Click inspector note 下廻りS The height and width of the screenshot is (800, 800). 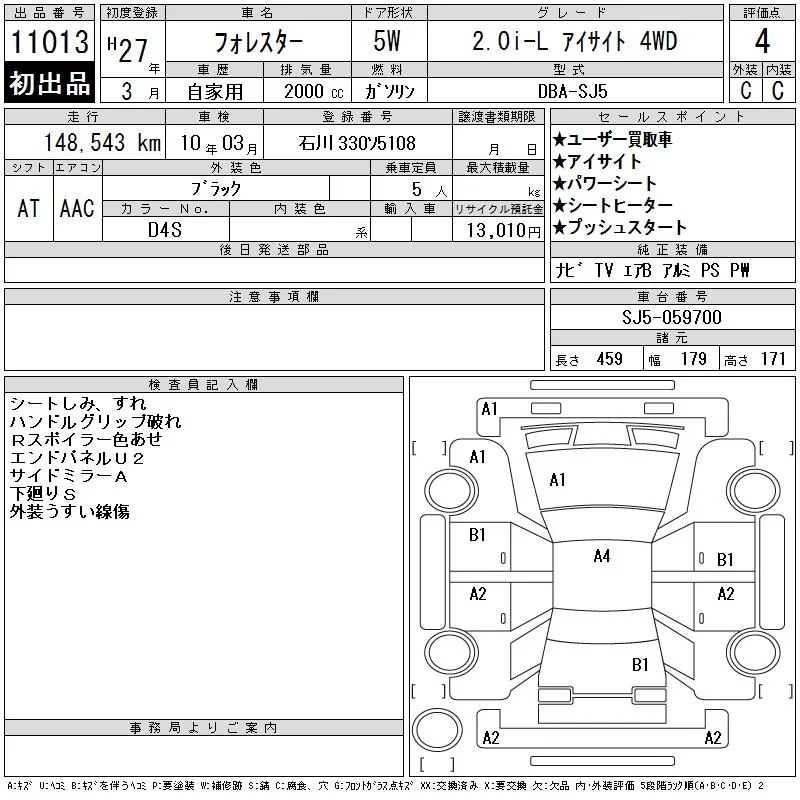(43, 493)
